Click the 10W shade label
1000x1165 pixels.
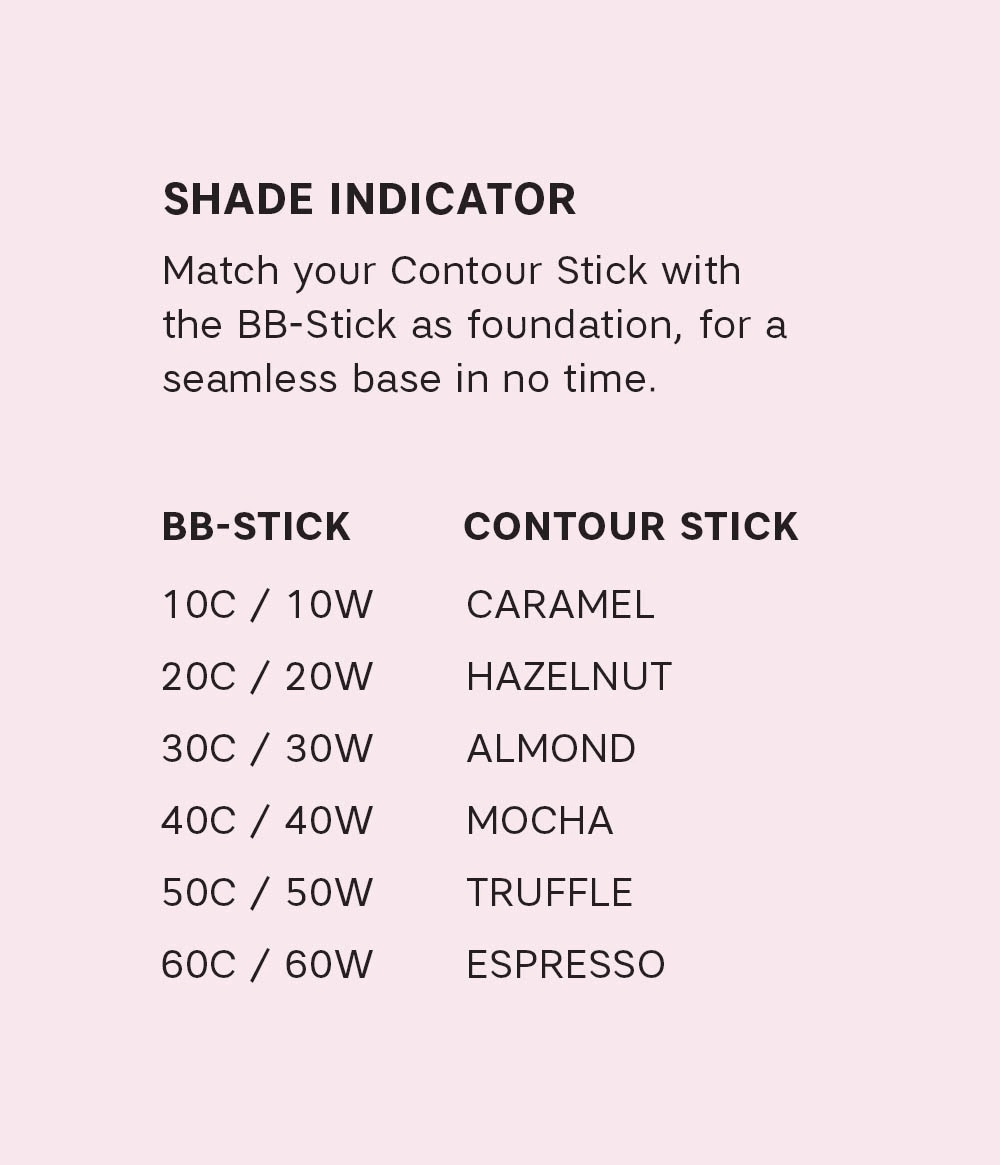(x=329, y=605)
